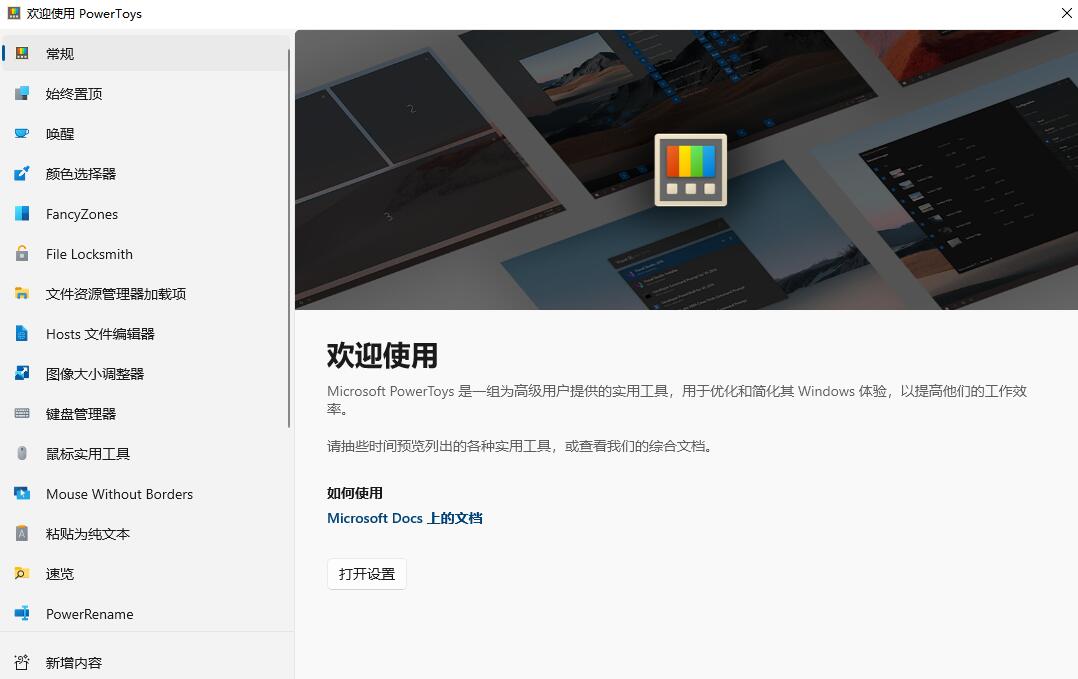Click the PowerRename icon
1078x679 pixels.
tap(22, 613)
